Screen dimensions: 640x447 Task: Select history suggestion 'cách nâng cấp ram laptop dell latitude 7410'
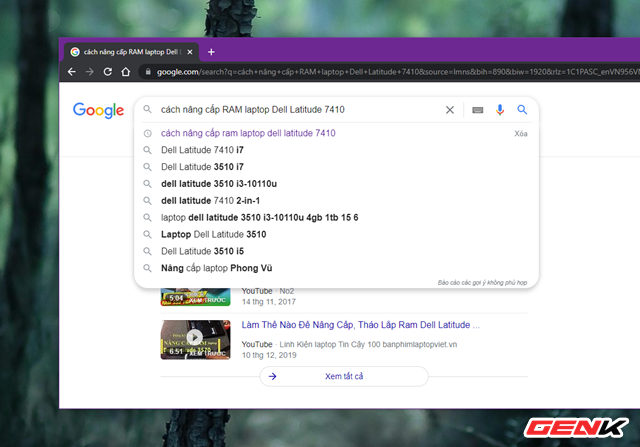(248, 133)
